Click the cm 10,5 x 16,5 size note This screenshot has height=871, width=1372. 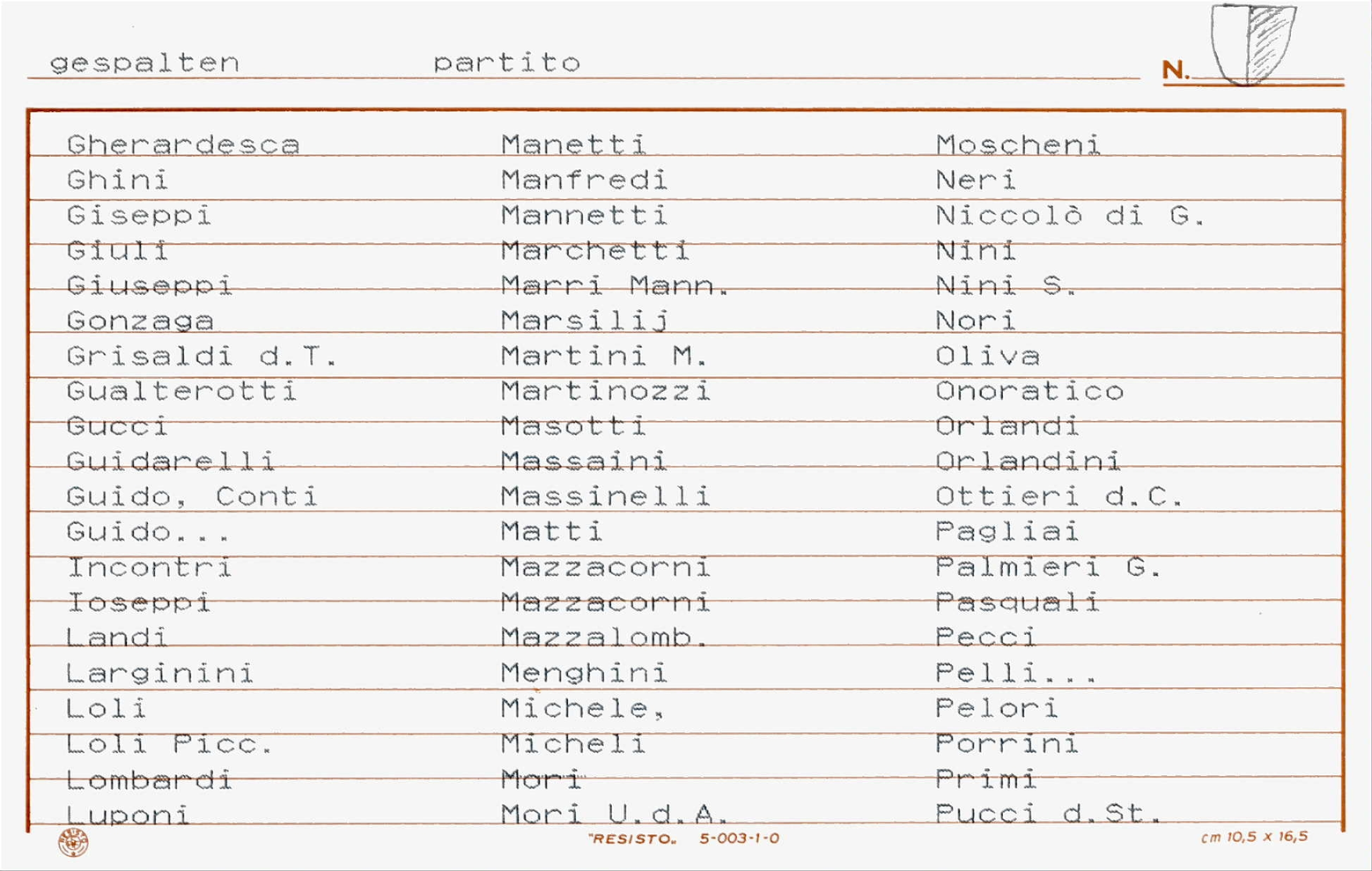(1255, 837)
